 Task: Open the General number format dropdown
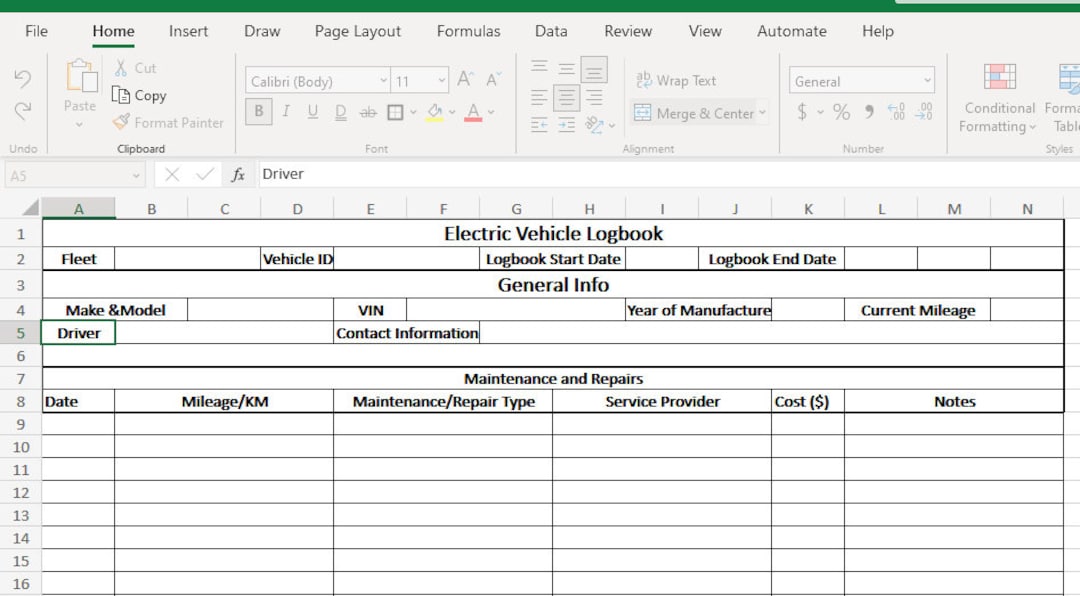(x=926, y=79)
